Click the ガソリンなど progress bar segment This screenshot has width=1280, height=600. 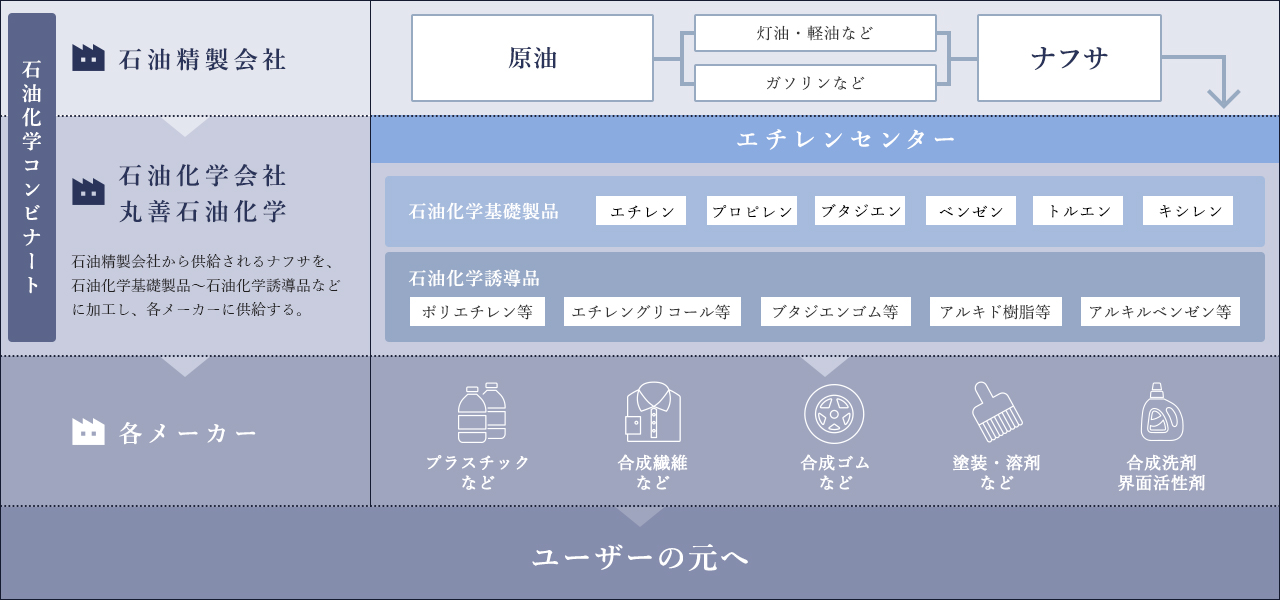click(814, 83)
